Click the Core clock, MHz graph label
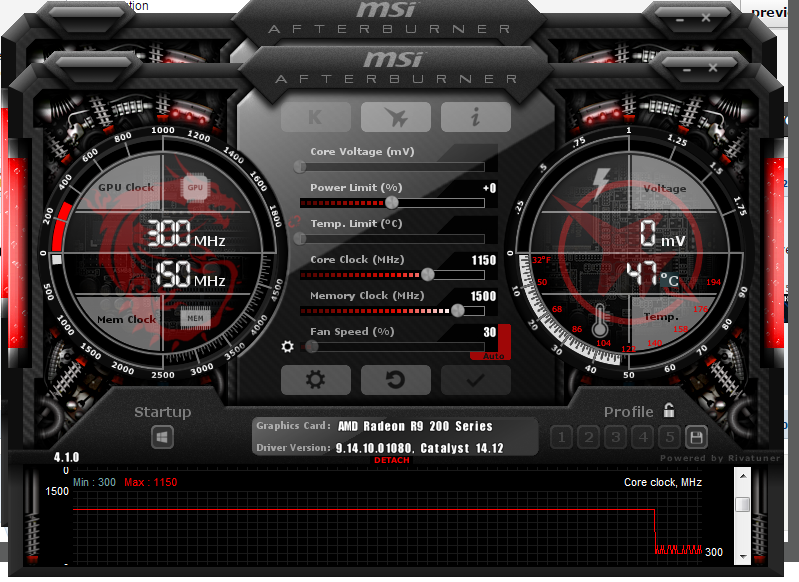This screenshot has width=799, height=582. point(663,482)
